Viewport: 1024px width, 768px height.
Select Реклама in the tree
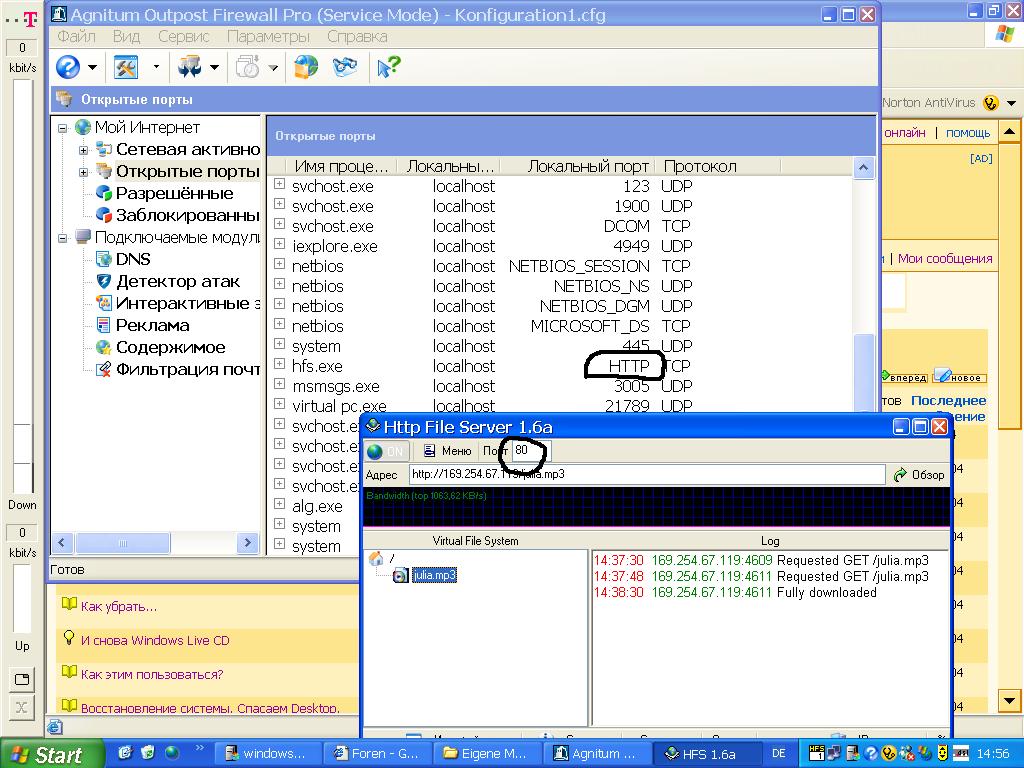[152, 325]
